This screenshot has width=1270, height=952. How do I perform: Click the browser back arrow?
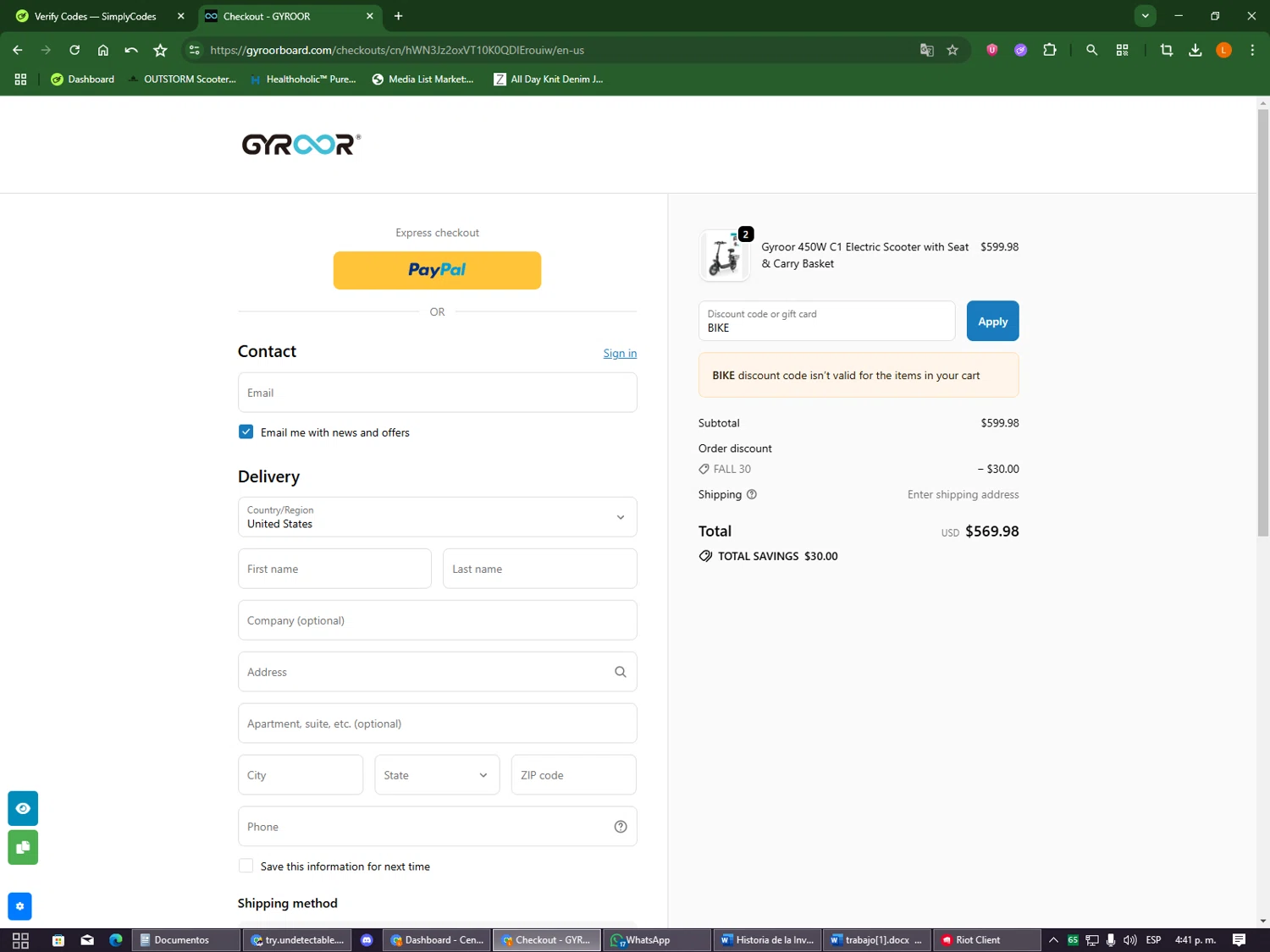pos(18,50)
